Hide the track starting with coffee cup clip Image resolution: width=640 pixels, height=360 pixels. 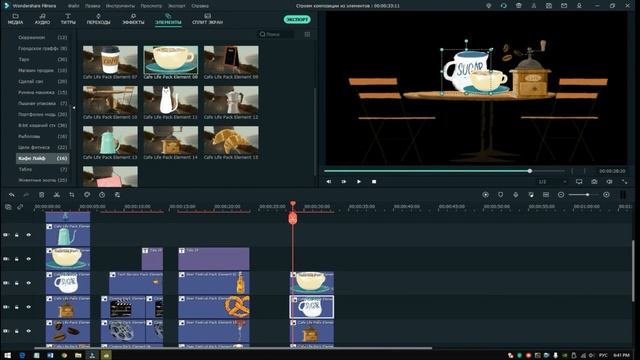pos(29,259)
